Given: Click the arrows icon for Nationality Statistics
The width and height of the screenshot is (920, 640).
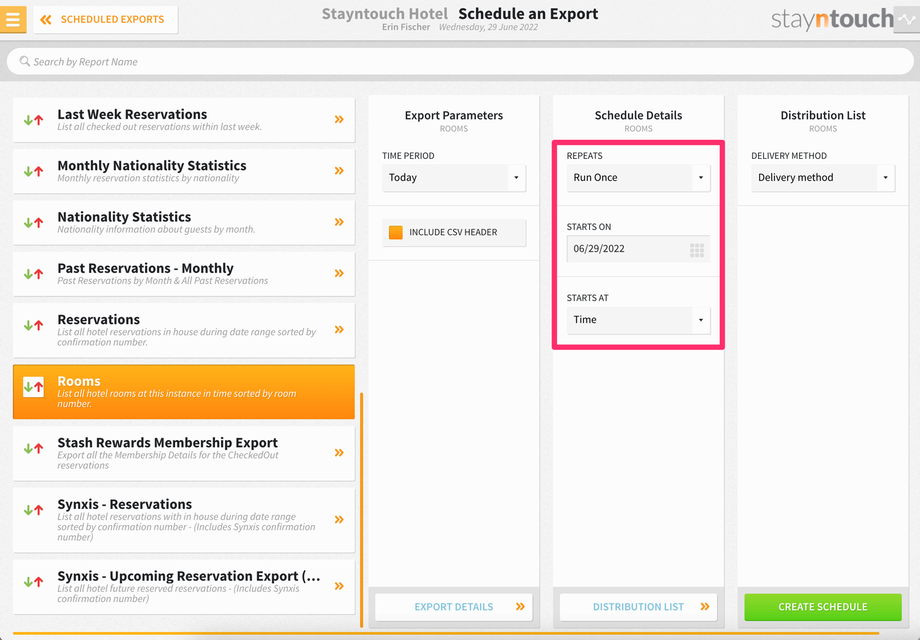Looking at the screenshot, I should click(x=33, y=223).
